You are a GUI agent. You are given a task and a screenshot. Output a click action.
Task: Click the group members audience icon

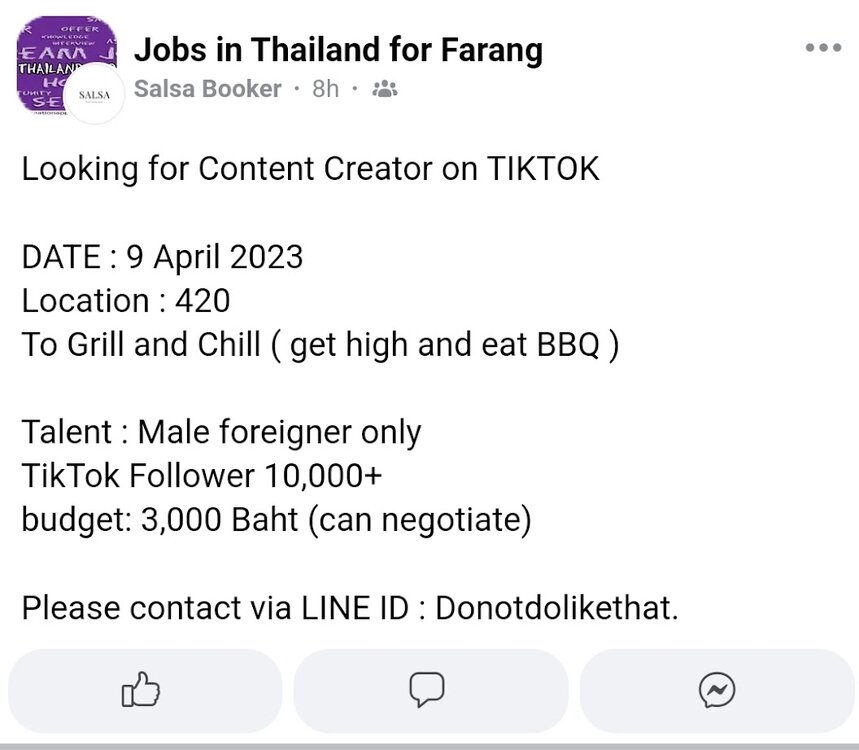385,89
